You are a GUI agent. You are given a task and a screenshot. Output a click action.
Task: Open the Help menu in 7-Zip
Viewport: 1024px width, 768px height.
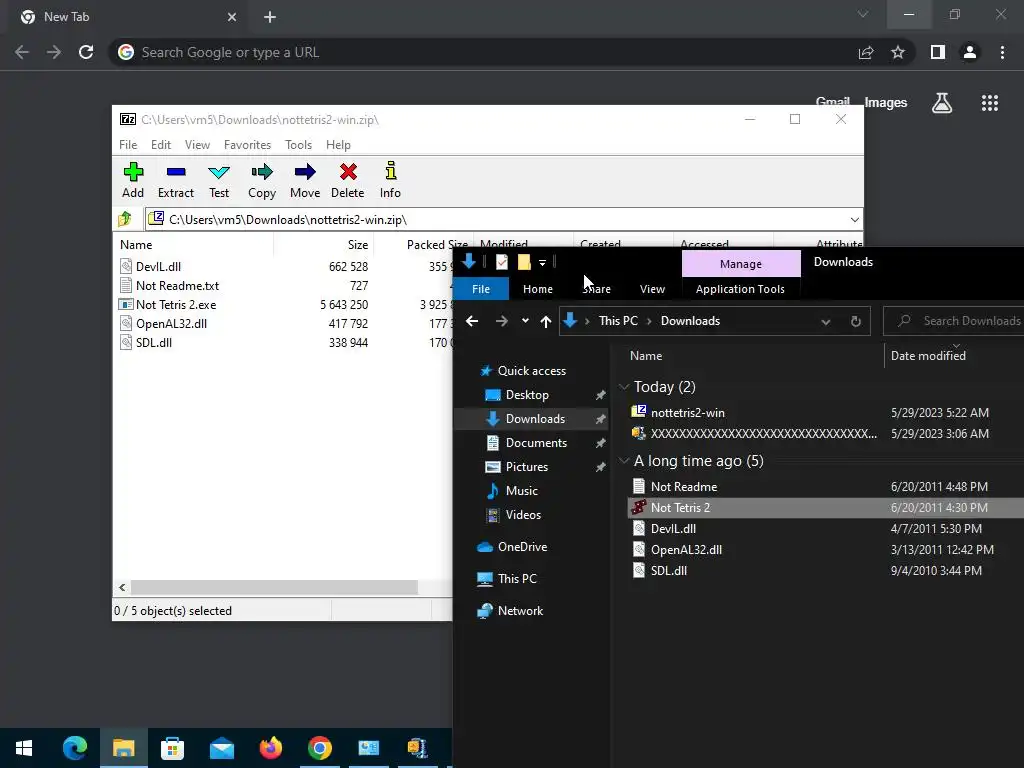[338, 145]
